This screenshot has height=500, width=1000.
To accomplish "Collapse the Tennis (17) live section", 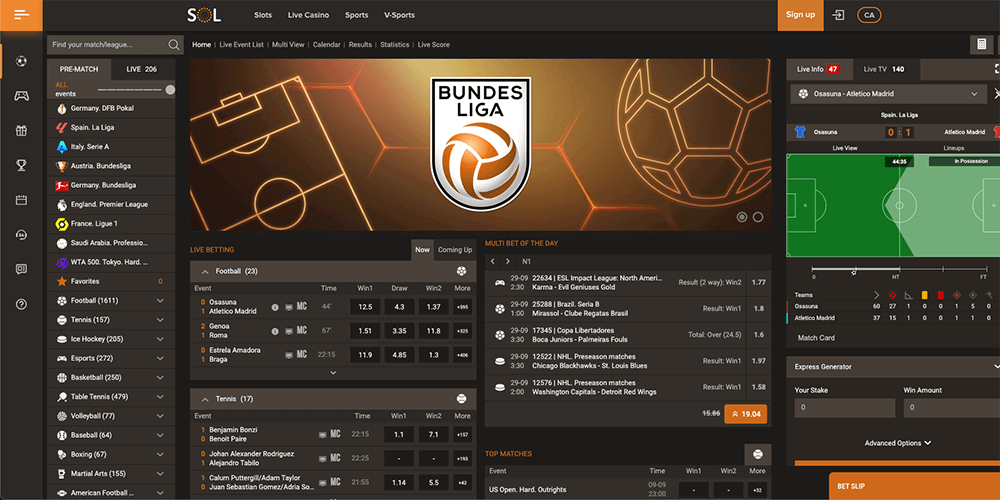I will 205,399.
